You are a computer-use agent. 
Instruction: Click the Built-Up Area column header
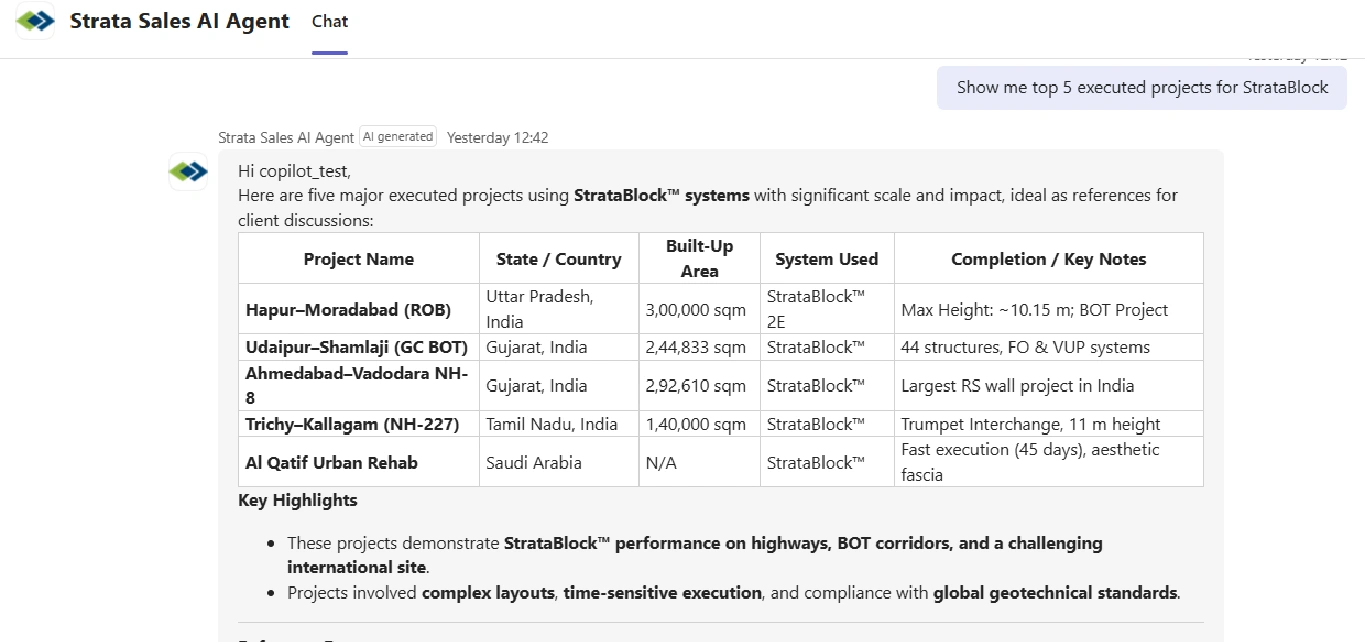click(x=700, y=259)
